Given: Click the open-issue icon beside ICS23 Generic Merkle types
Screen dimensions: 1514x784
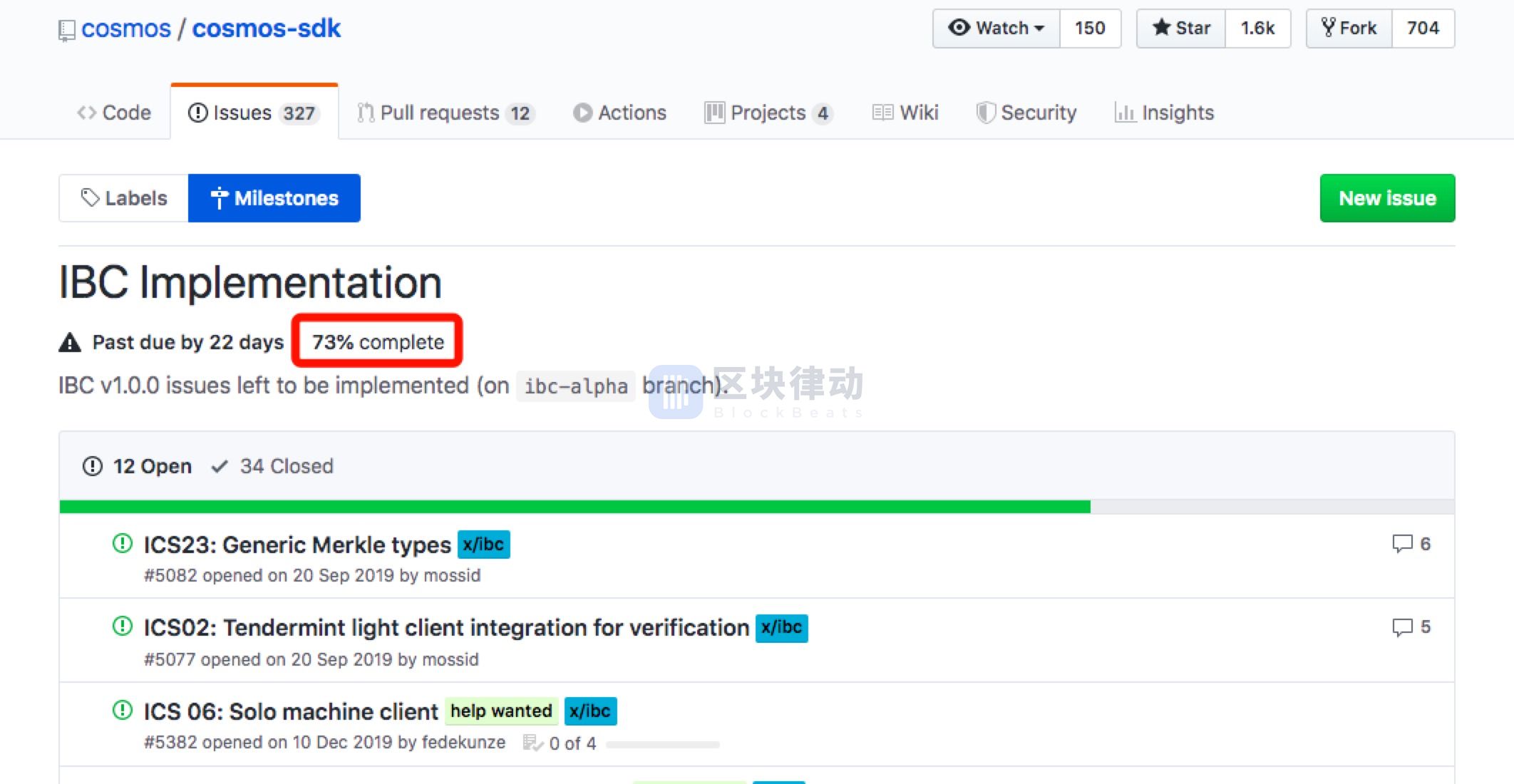Looking at the screenshot, I should tap(123, 544).
